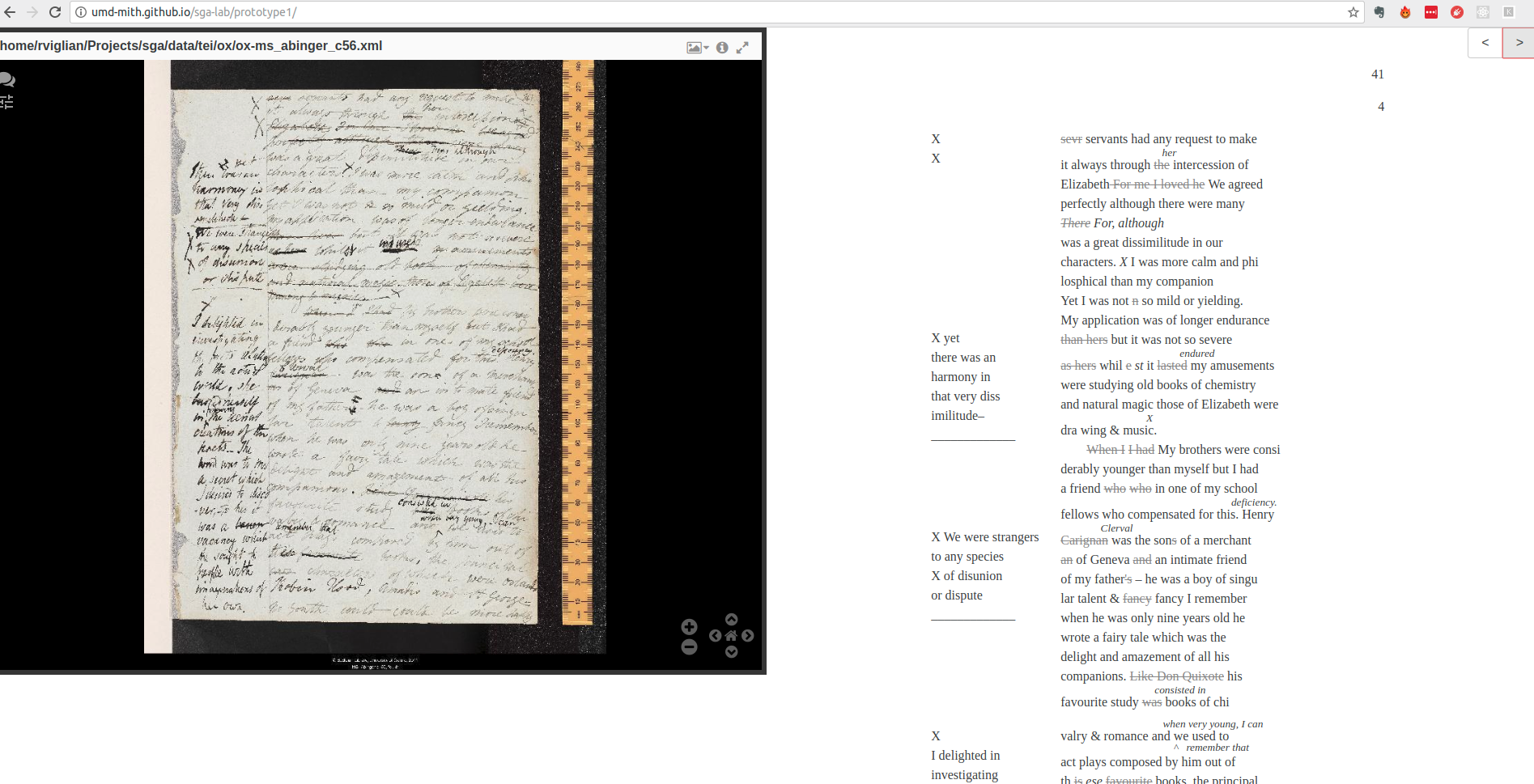This screenshot has width=1534, height=784.
Task: Pan manuscript image down
Action: pos(732,652)
